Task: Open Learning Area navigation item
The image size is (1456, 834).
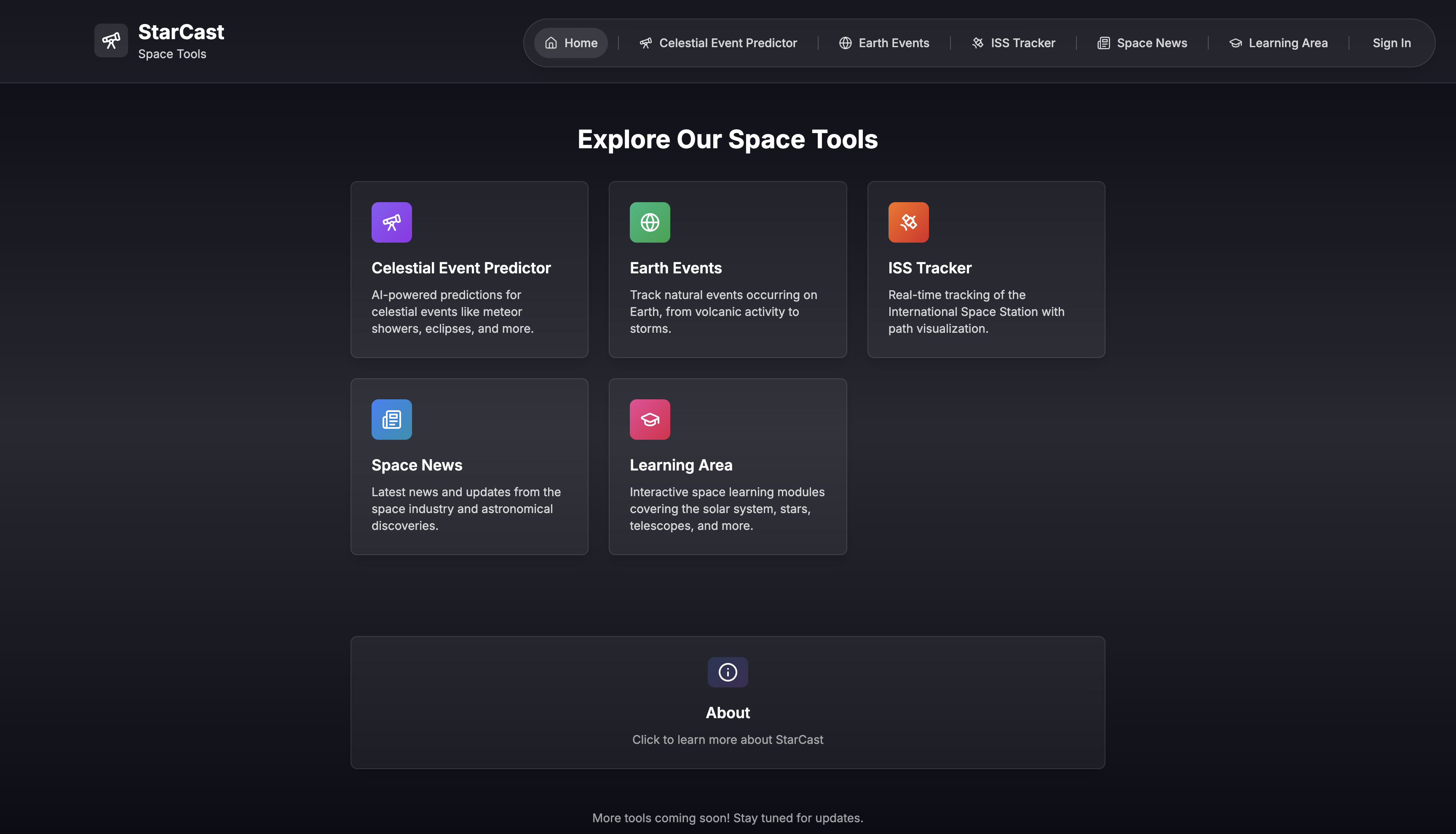Action: point(1287,43)
